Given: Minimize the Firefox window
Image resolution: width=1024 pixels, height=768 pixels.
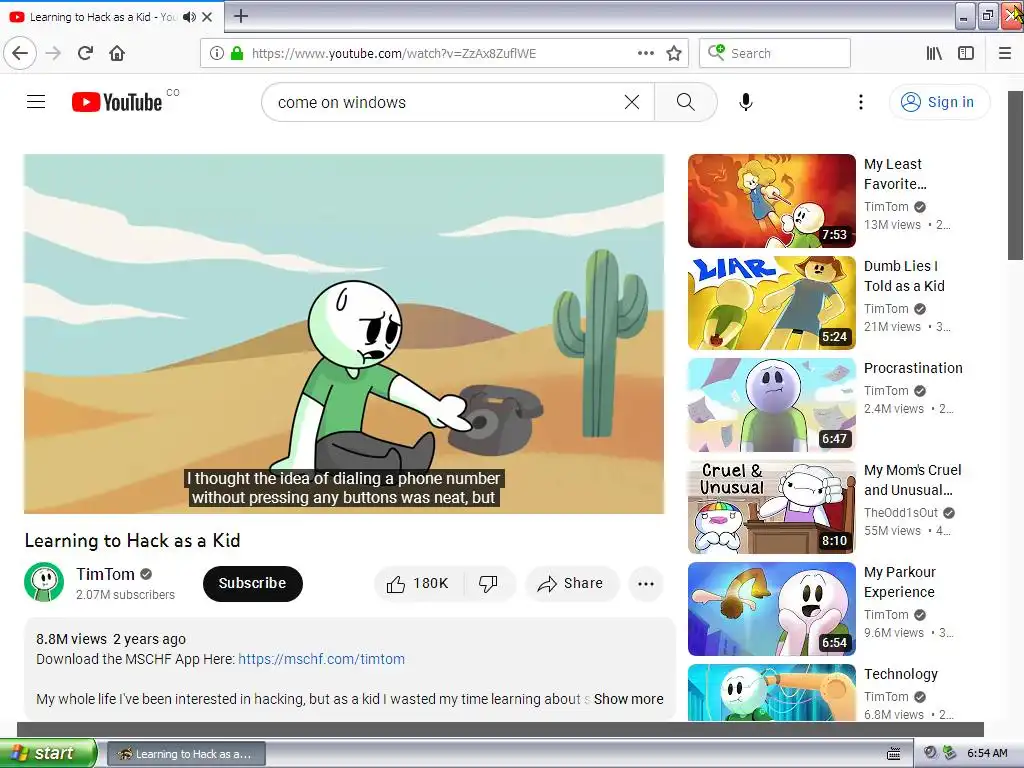Looking at the screenshot, I should (965, 16).
